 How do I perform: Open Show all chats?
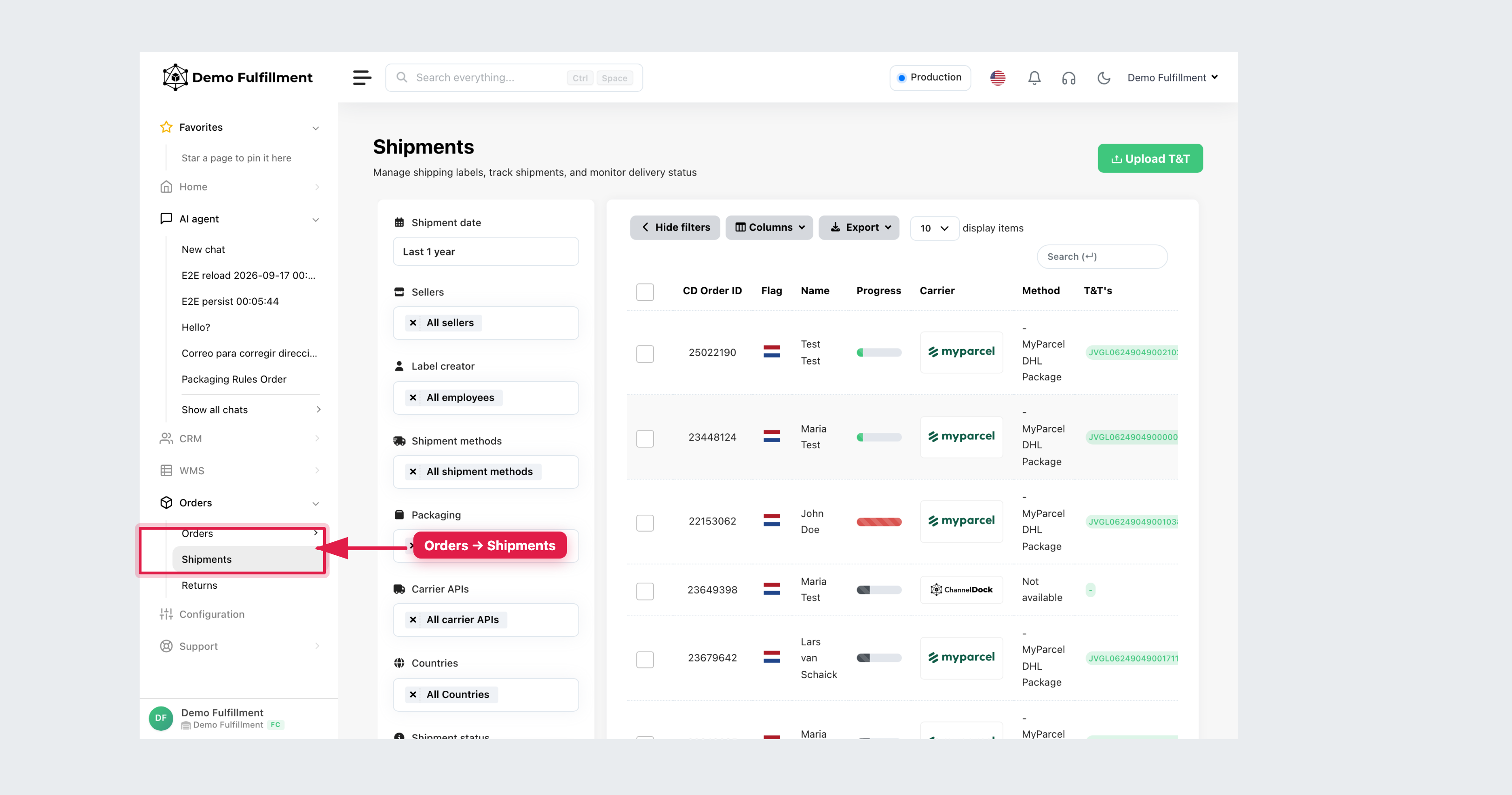(x=251, y=410)
